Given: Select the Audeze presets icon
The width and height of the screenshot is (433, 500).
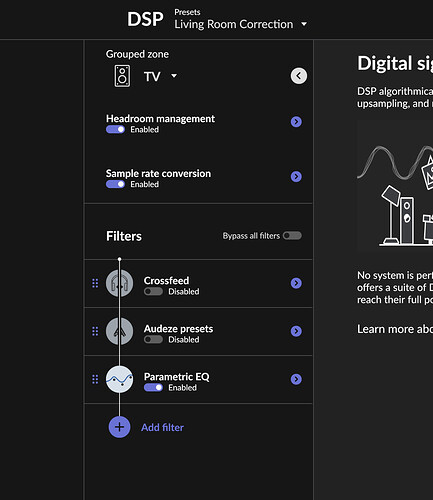Looking at the screenshot, I should pos(120,331).
